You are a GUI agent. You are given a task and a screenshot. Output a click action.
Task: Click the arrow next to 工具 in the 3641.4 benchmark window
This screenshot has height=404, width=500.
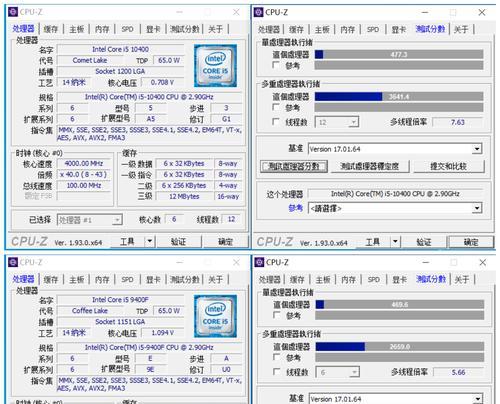coord(395,242)
